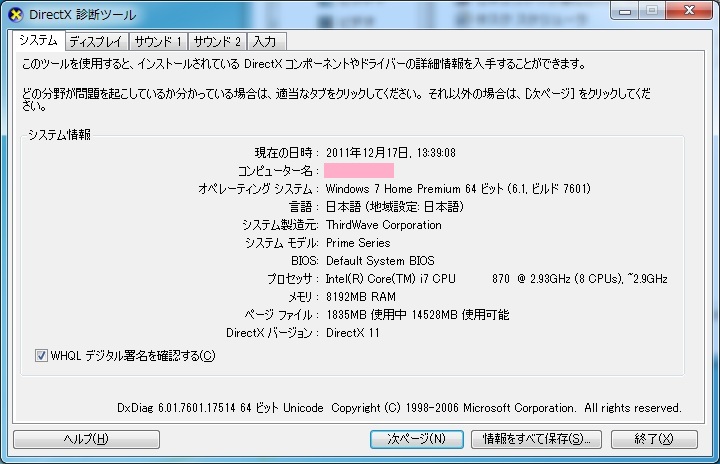Click 情報をすべて保存(S)... button
Image resolution: width=720 pixels, height=464 pixels.
tap(539, 439)
